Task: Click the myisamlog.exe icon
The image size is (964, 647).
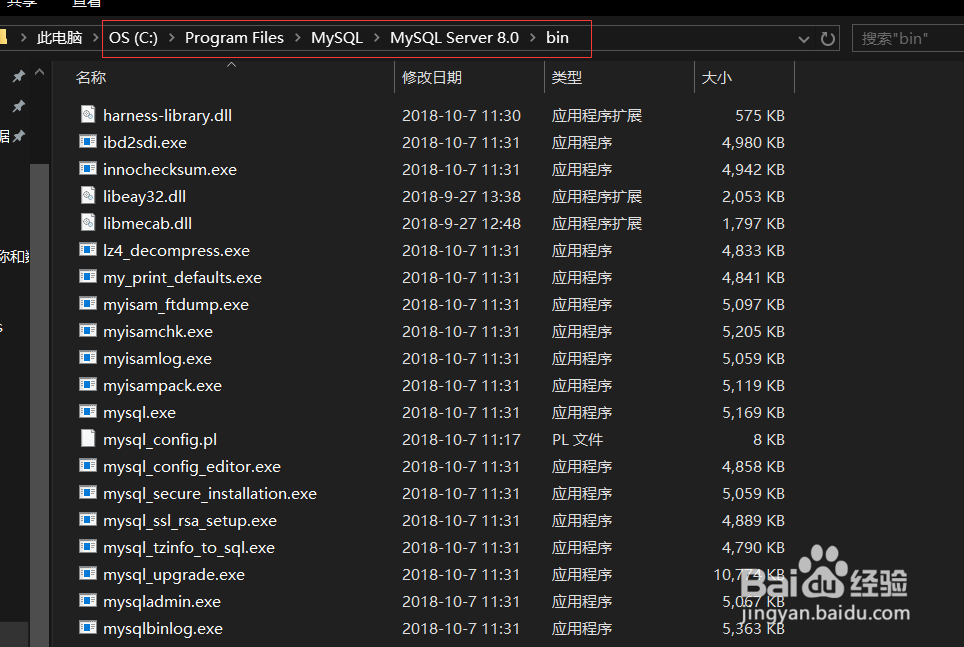Action: coord(88,358)
